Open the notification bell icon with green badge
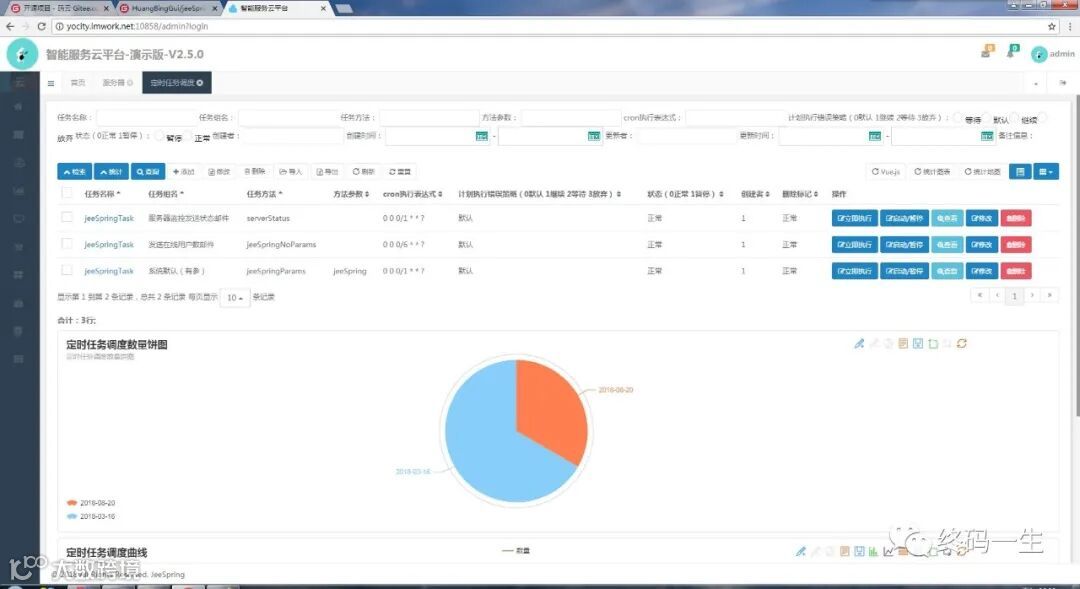 coord(1012,52)
